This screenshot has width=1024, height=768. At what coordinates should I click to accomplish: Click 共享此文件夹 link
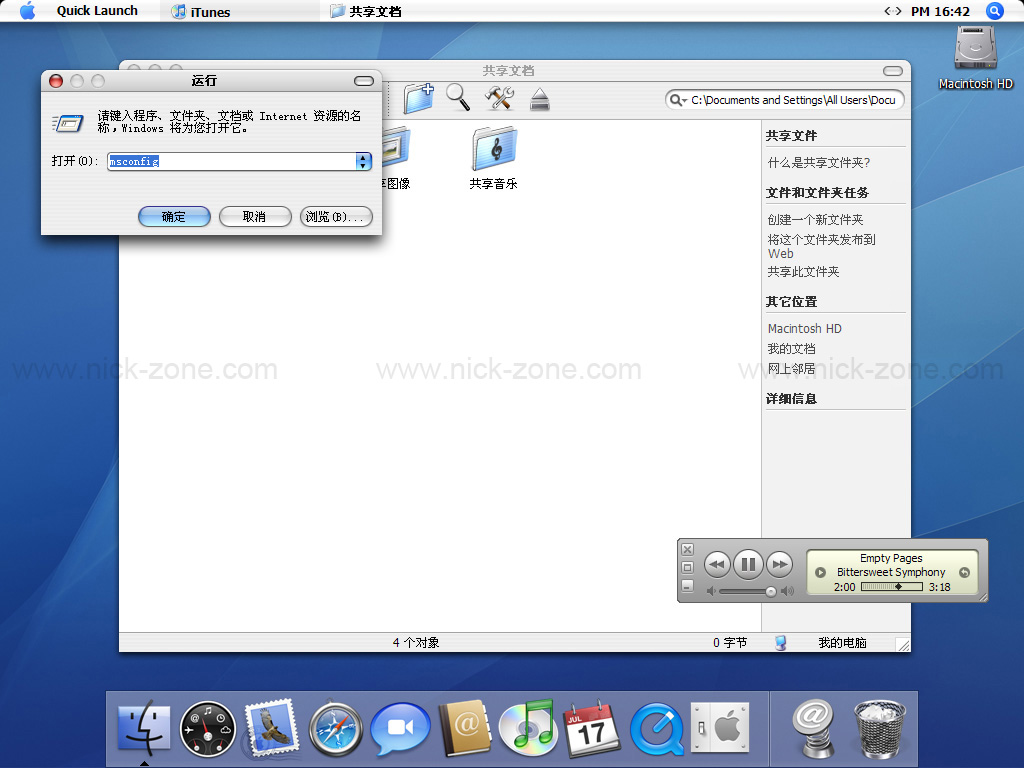tap(803, 272)
